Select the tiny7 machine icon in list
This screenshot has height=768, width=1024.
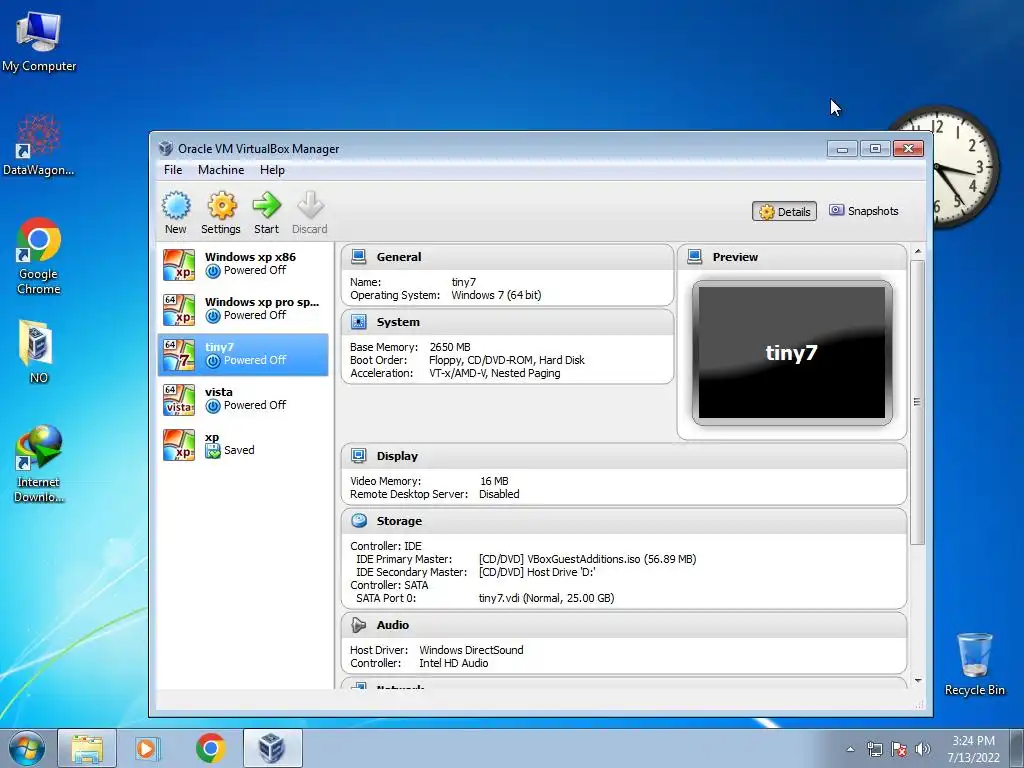pyautogui.click(x=179, y=355)
